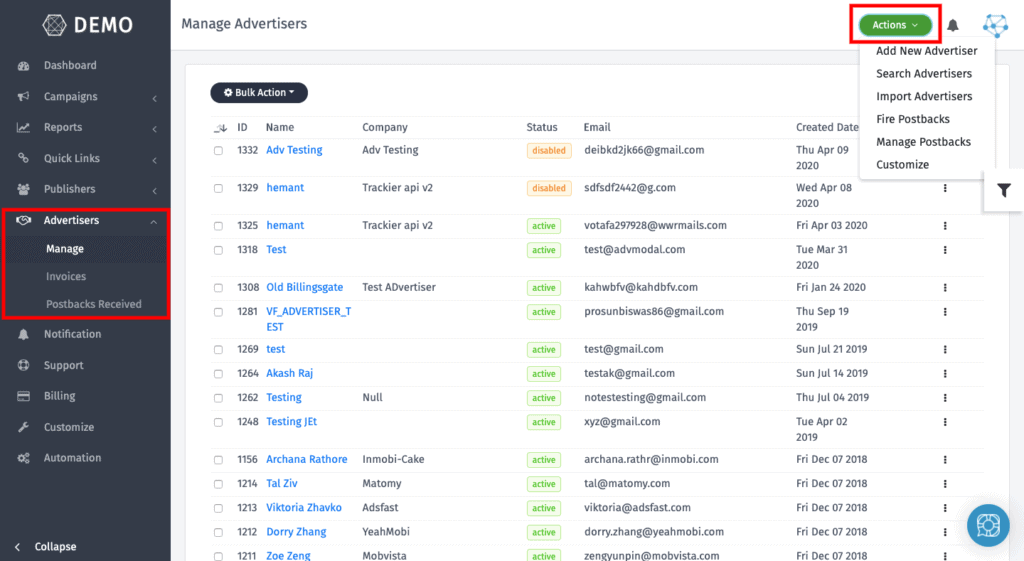Click the Publishers people icon
Viewport: 1024px width, 561px height.
pos(24,189)
